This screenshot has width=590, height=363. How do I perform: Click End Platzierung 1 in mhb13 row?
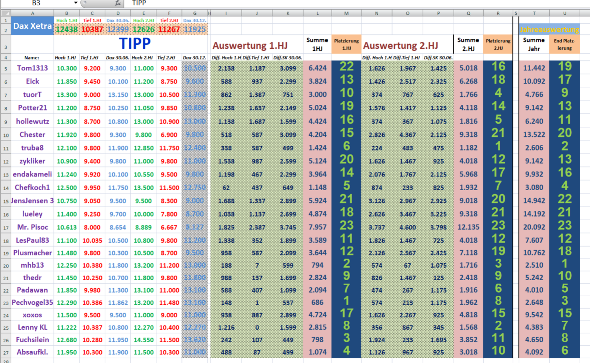(564, 264)
